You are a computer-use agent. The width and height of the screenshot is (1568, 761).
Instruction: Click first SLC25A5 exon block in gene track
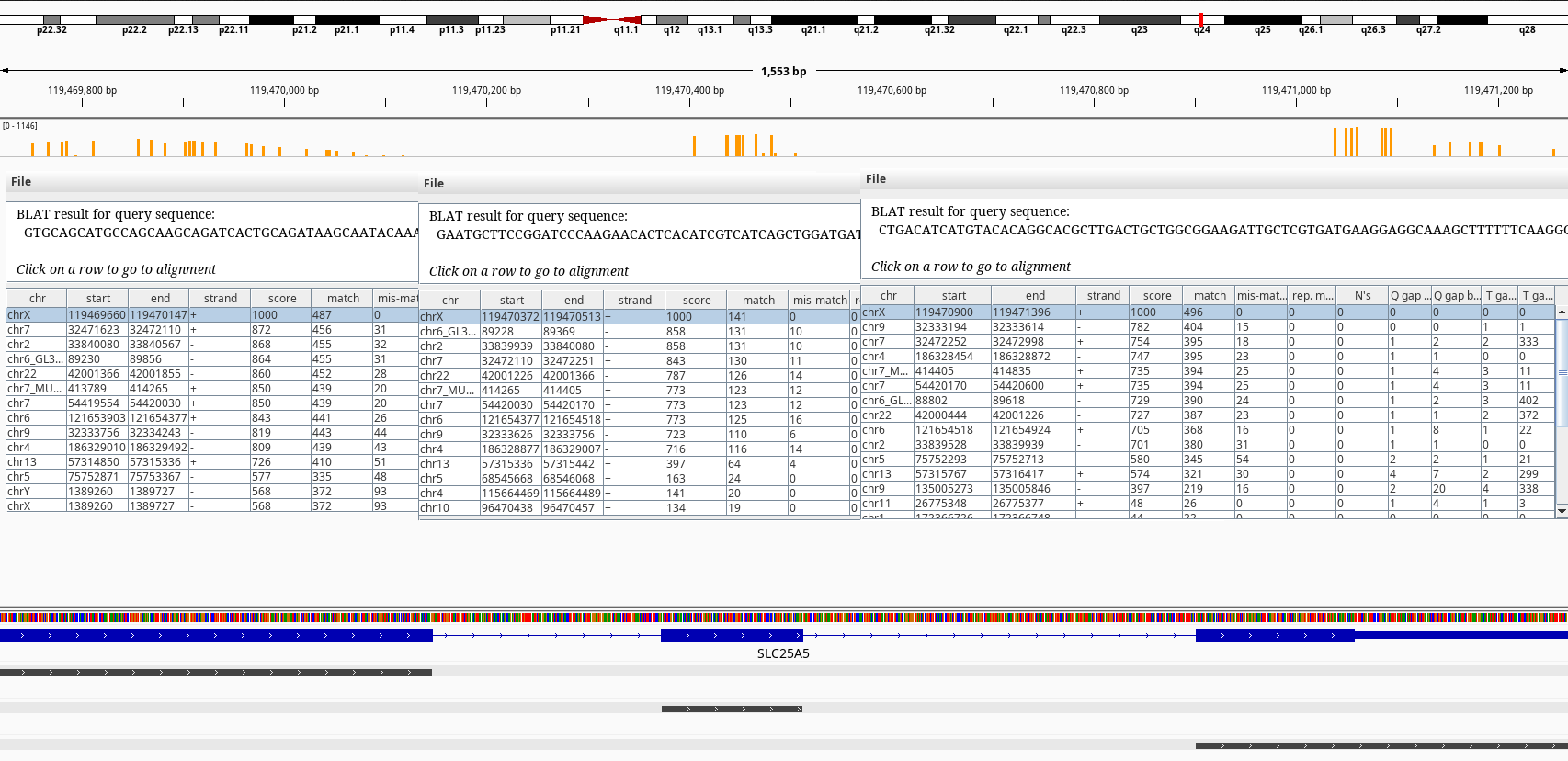[216, 635]
